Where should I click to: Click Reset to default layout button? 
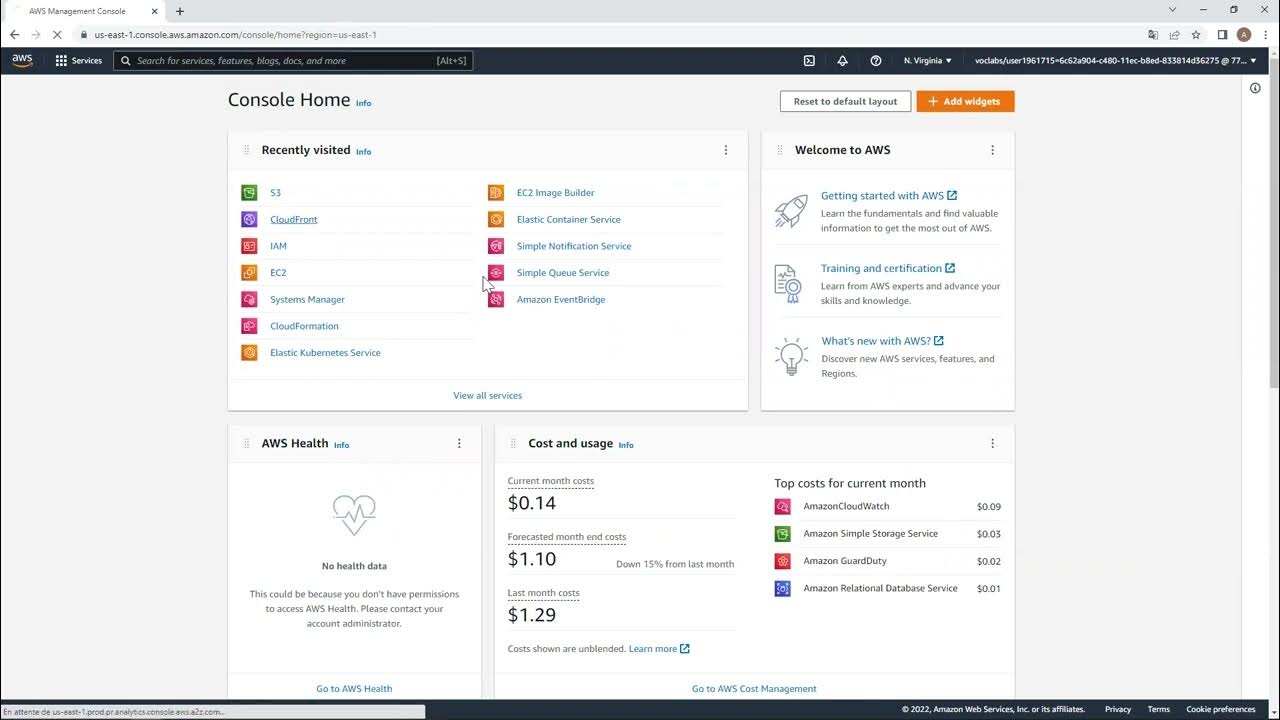tap(845, 101)
